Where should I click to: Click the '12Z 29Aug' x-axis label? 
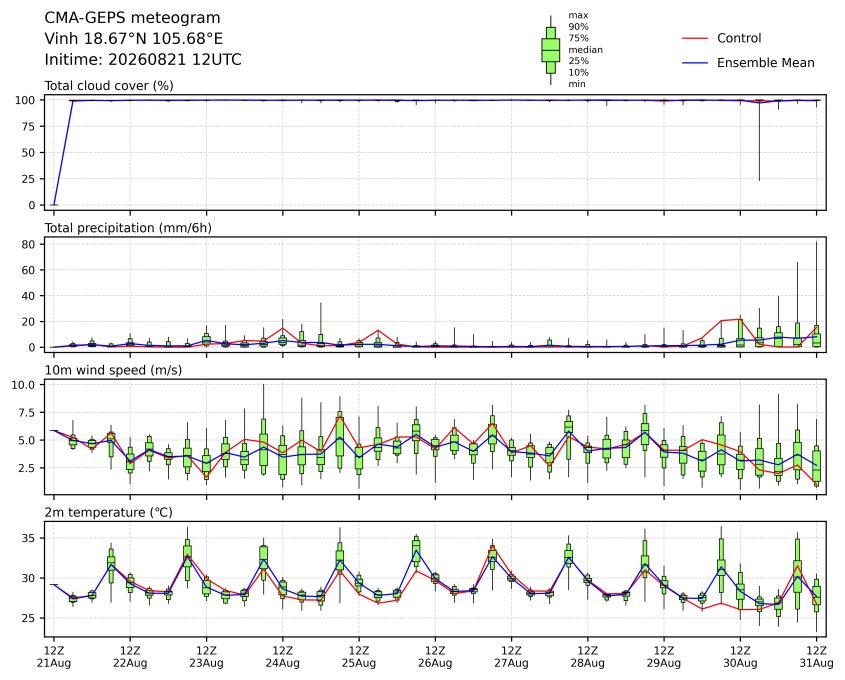664,657
